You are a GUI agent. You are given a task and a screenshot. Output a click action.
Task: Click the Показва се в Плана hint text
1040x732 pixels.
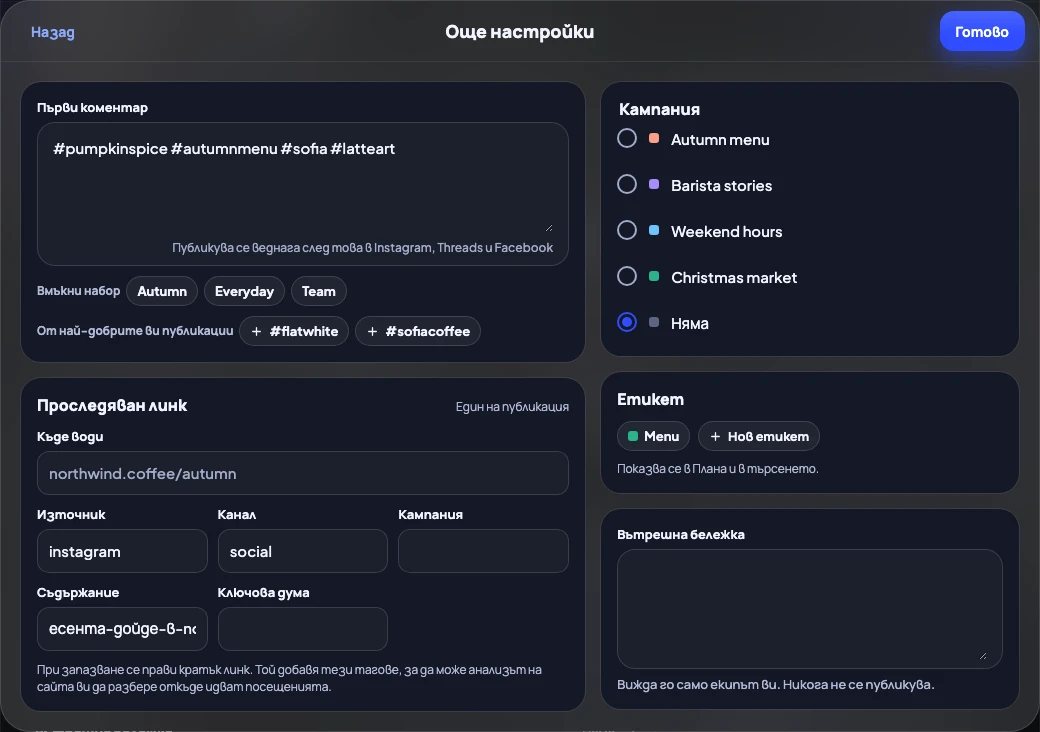tap(718, 469)
